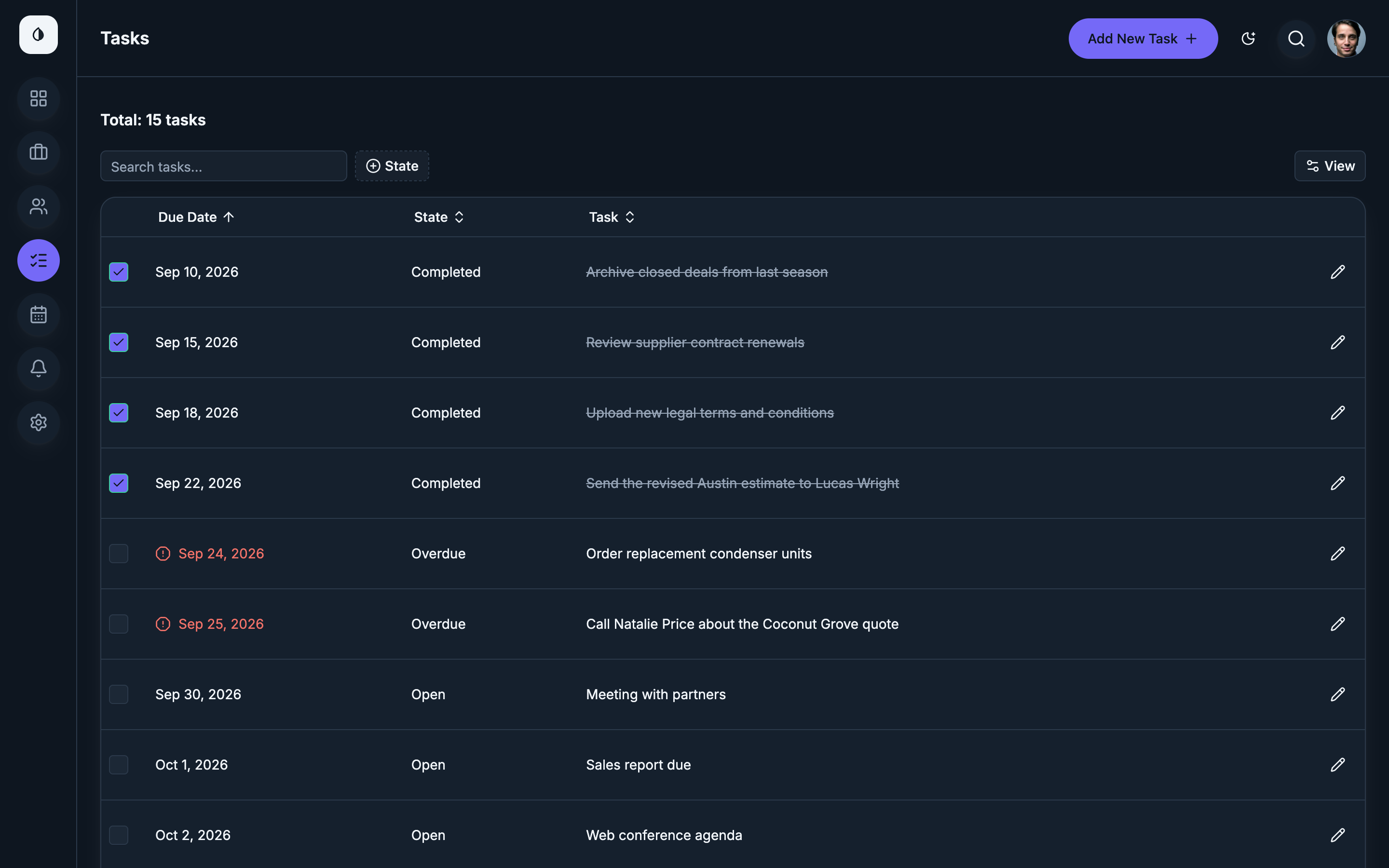1389x868 pixels.
Task: Edit the Order replacement condenser units task
Action: tap(1337, 554)
